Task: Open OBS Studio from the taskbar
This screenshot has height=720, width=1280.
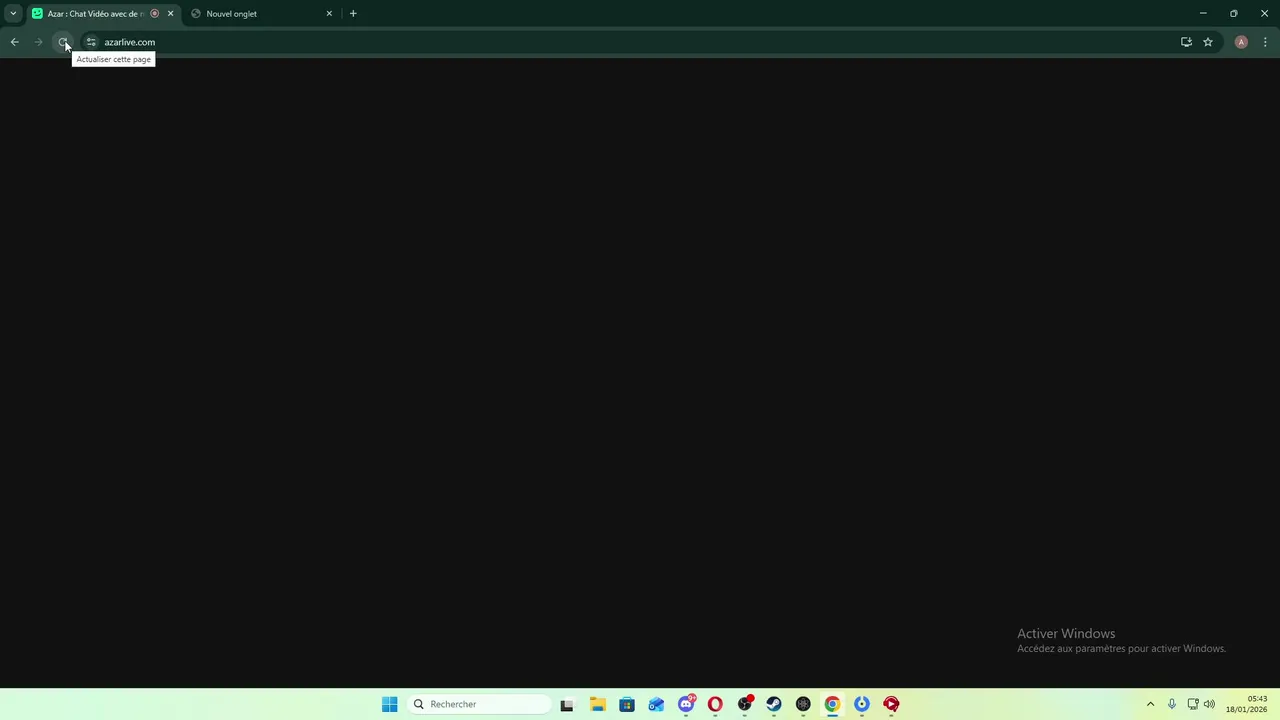Action: (x=744, y=704)
